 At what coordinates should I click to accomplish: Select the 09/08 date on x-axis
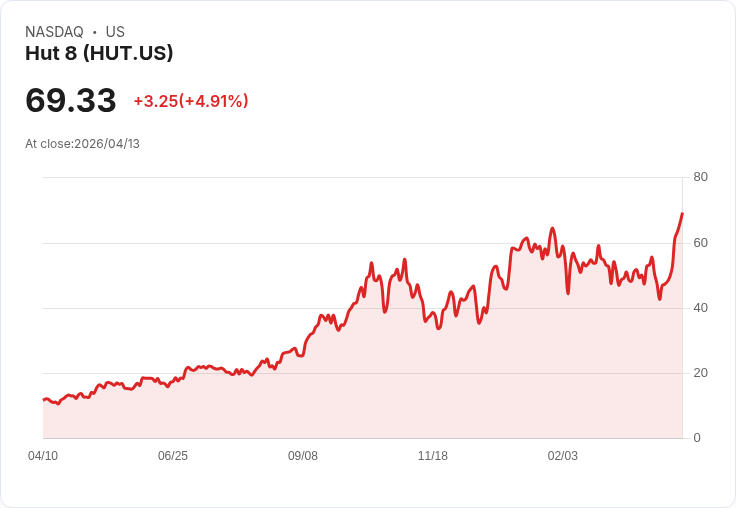(x=303, y=456)
